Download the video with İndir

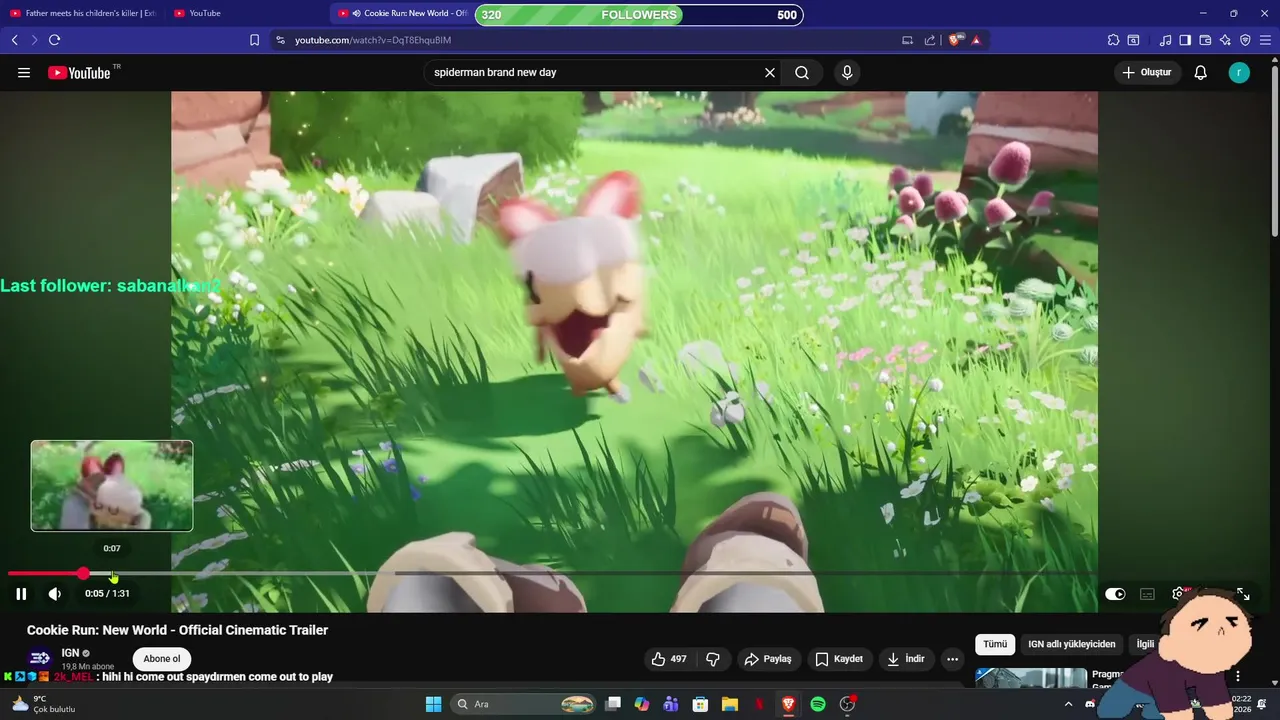[906, 659]
